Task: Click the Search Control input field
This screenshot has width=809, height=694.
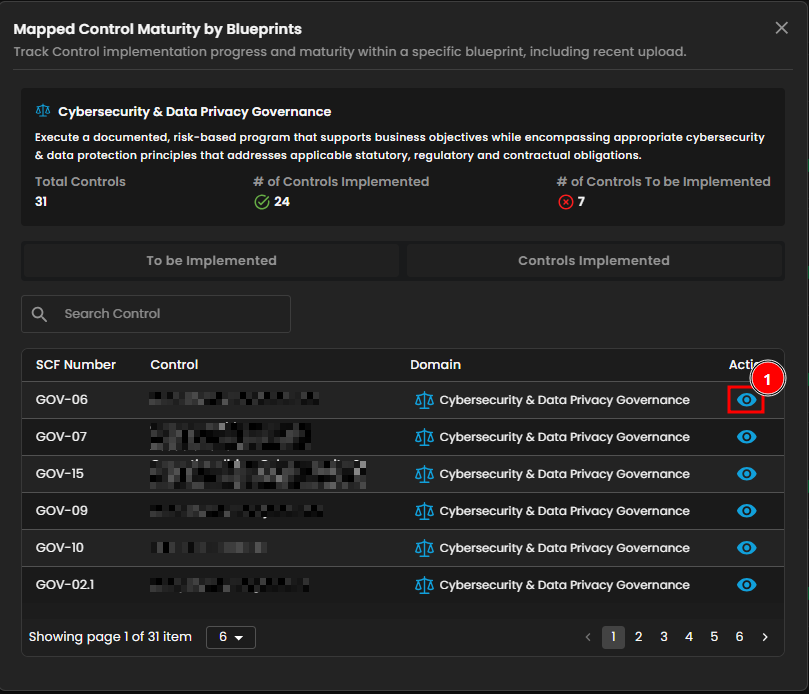Action: 170,314
